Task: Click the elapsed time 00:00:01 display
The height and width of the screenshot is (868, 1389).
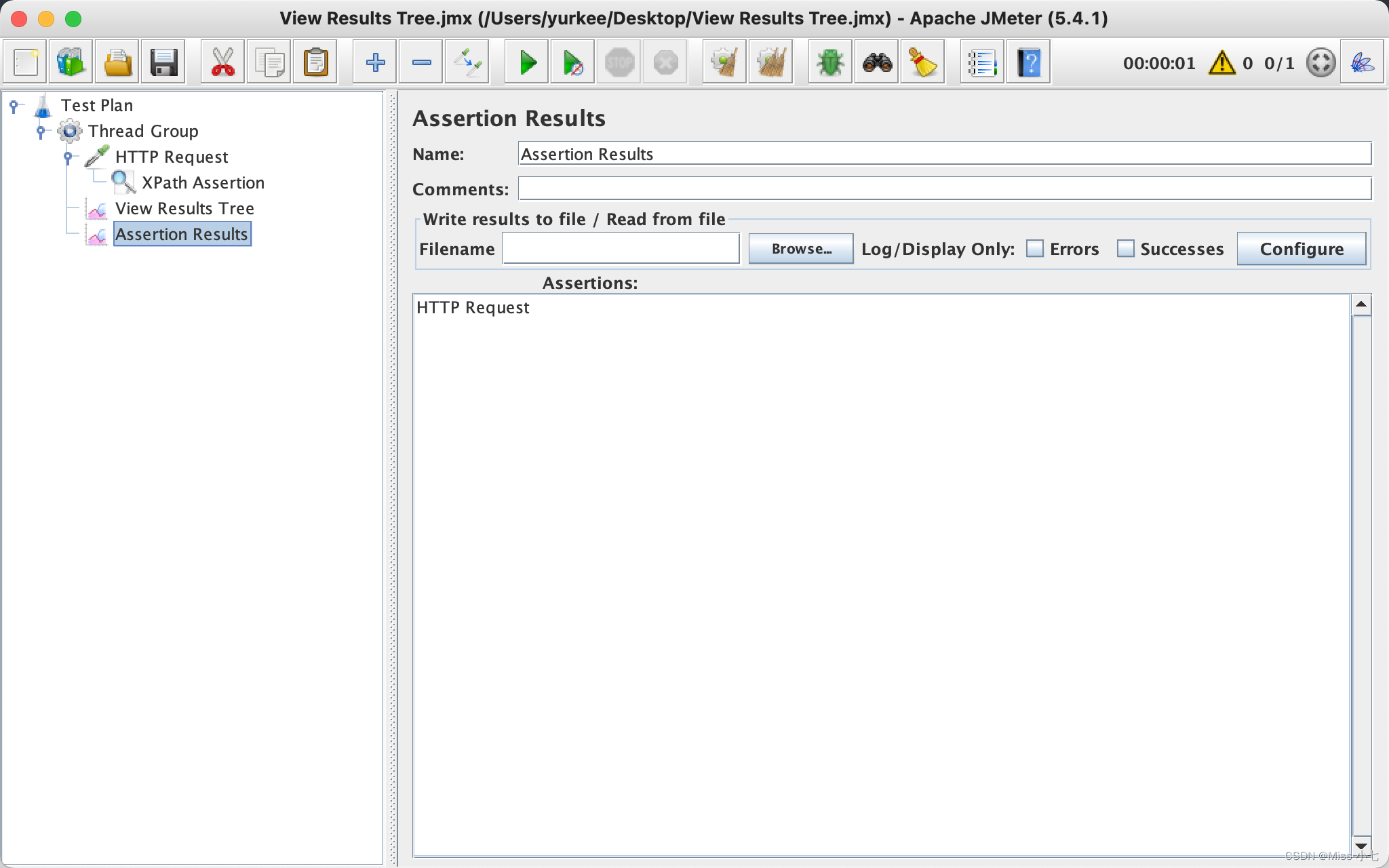Action: click(1159, 63)
